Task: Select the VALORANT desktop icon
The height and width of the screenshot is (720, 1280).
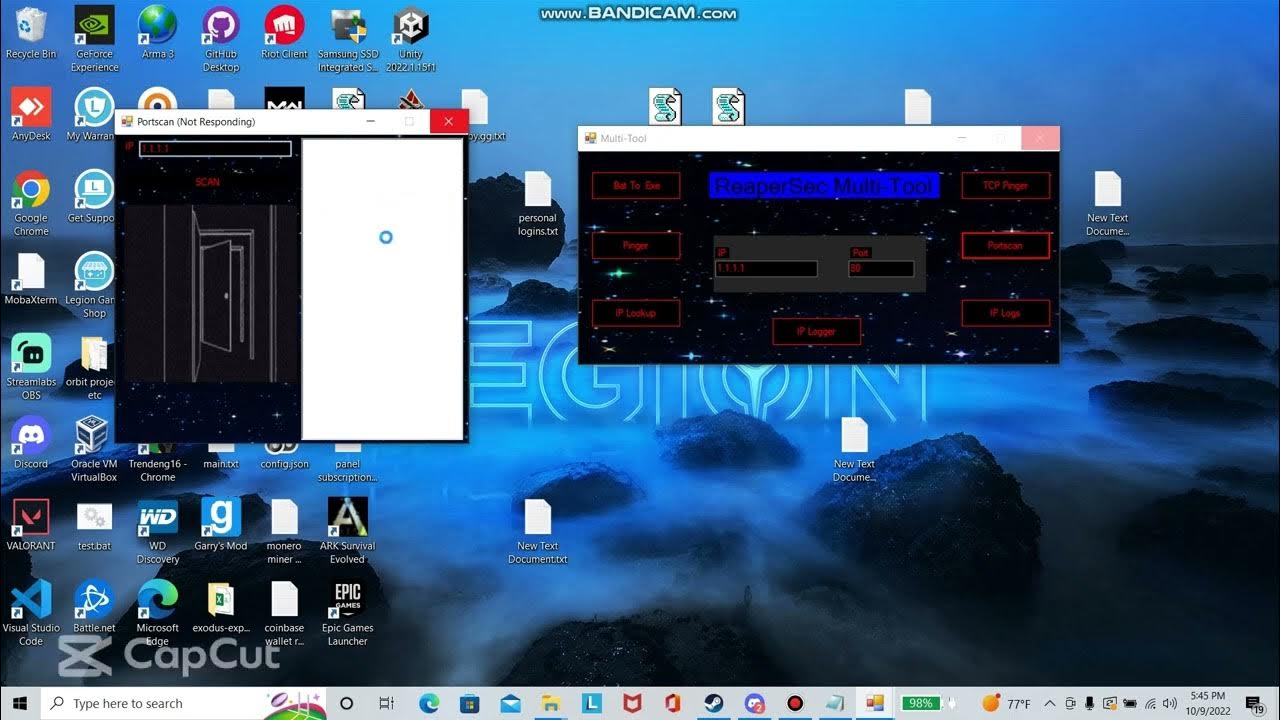Action: [x=31, y=525]
